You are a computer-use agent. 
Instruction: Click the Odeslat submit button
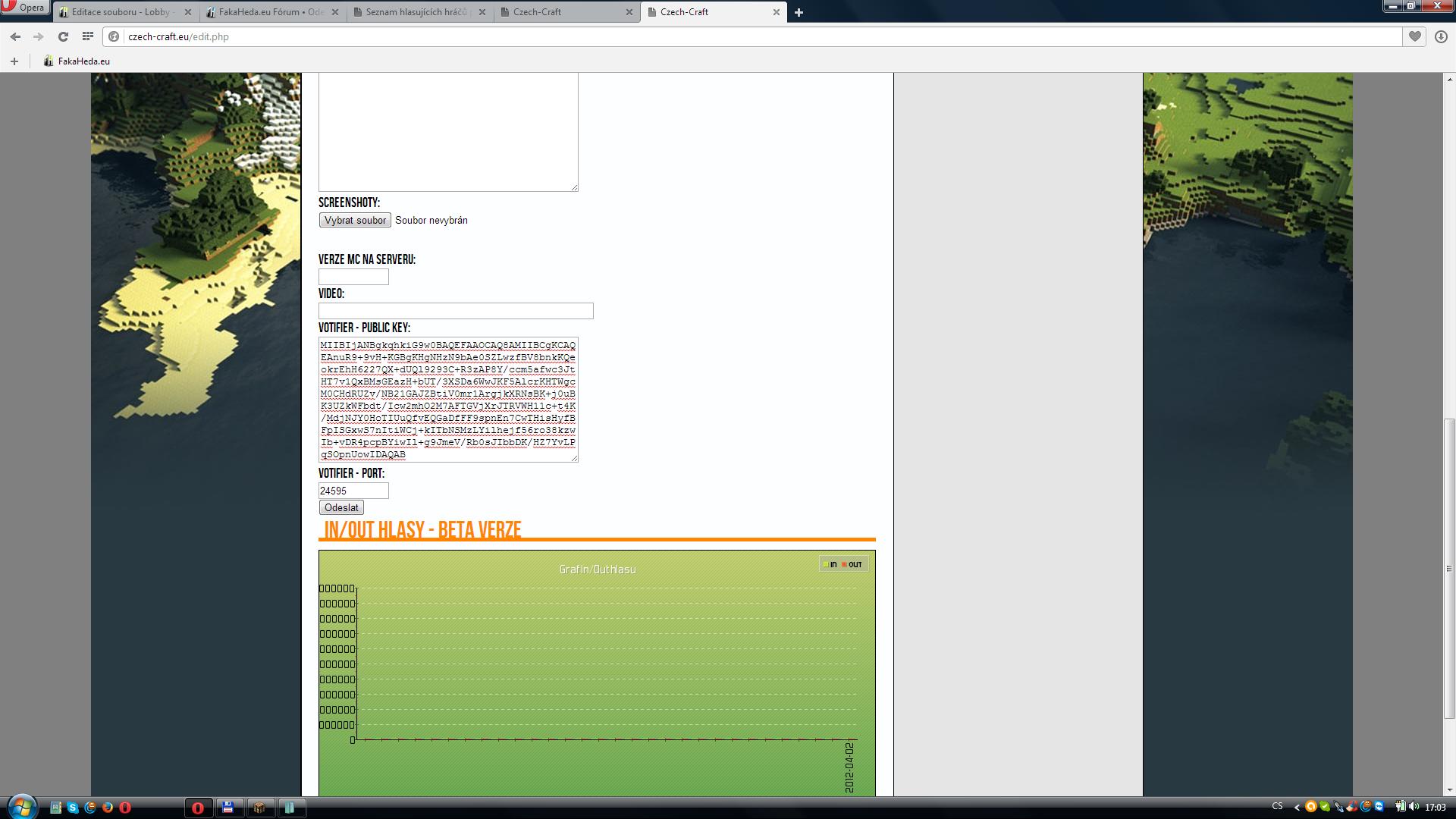point(341,507)
